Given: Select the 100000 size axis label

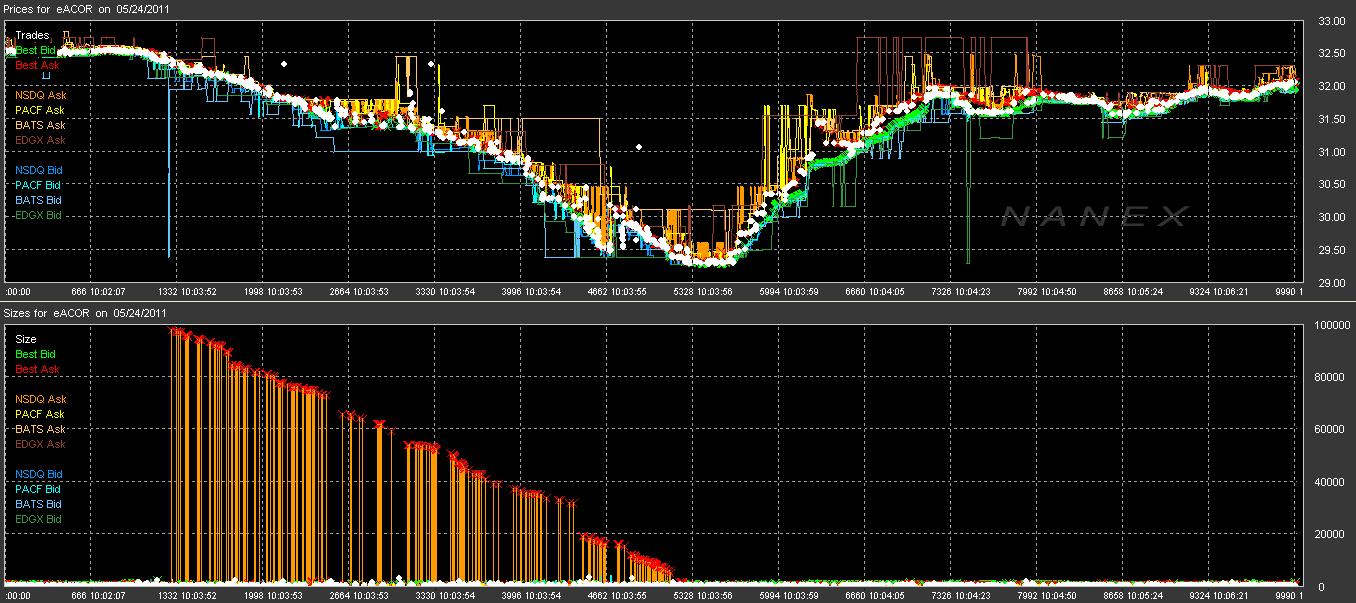Looking at the screenshot, I should [x=1334, y=325].
